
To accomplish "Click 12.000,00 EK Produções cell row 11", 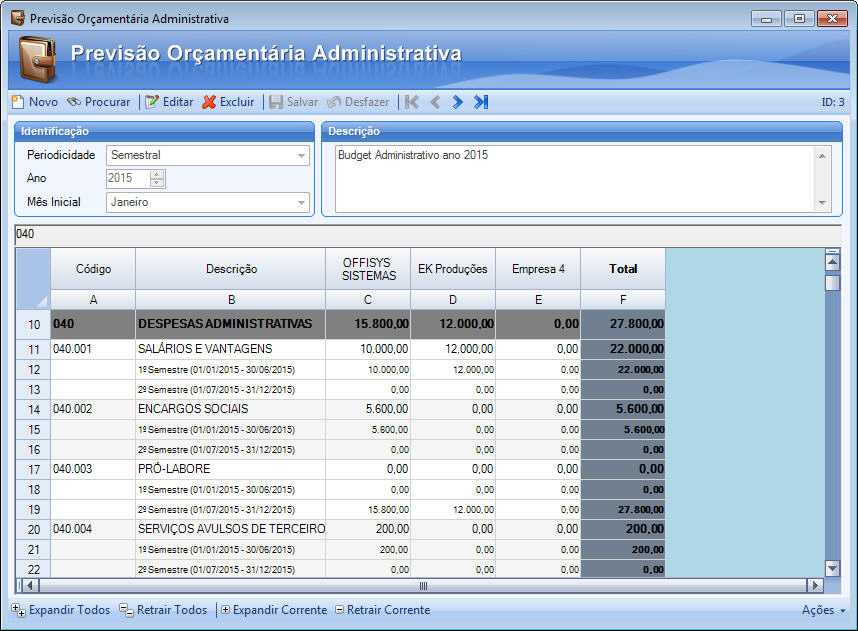I will (453, 349).
